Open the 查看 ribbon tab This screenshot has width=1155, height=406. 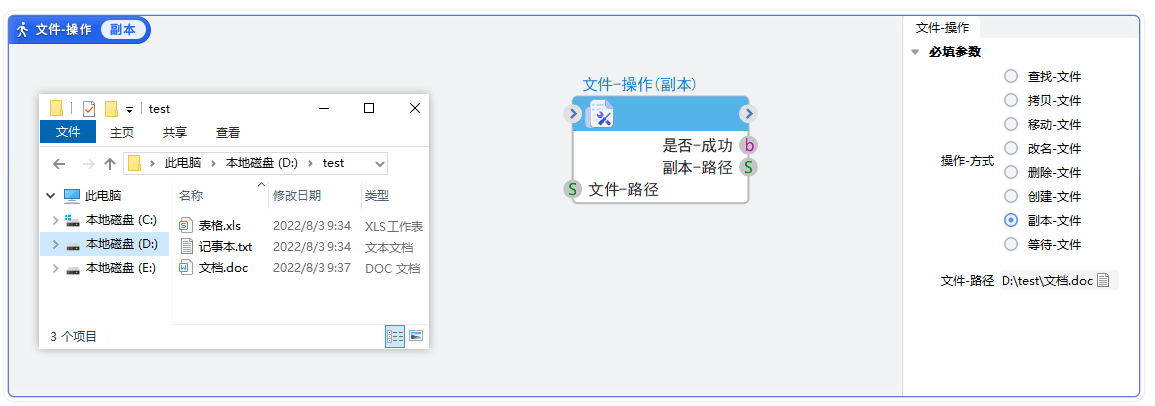point(228,133)
